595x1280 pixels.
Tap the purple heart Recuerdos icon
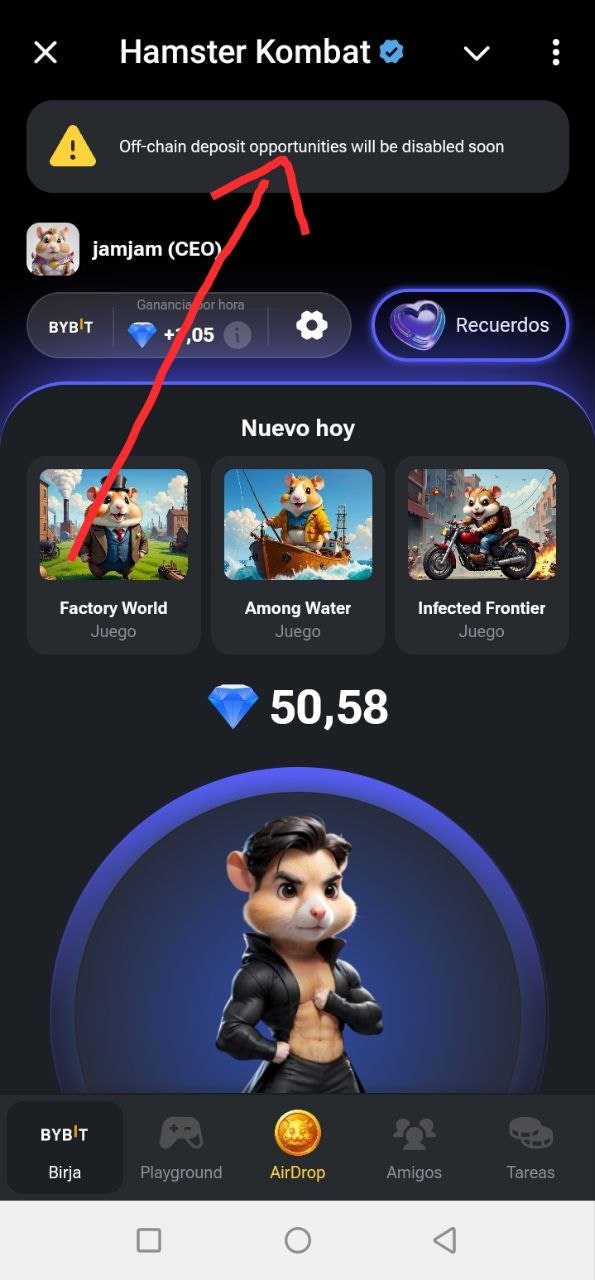tap(417, 325)
